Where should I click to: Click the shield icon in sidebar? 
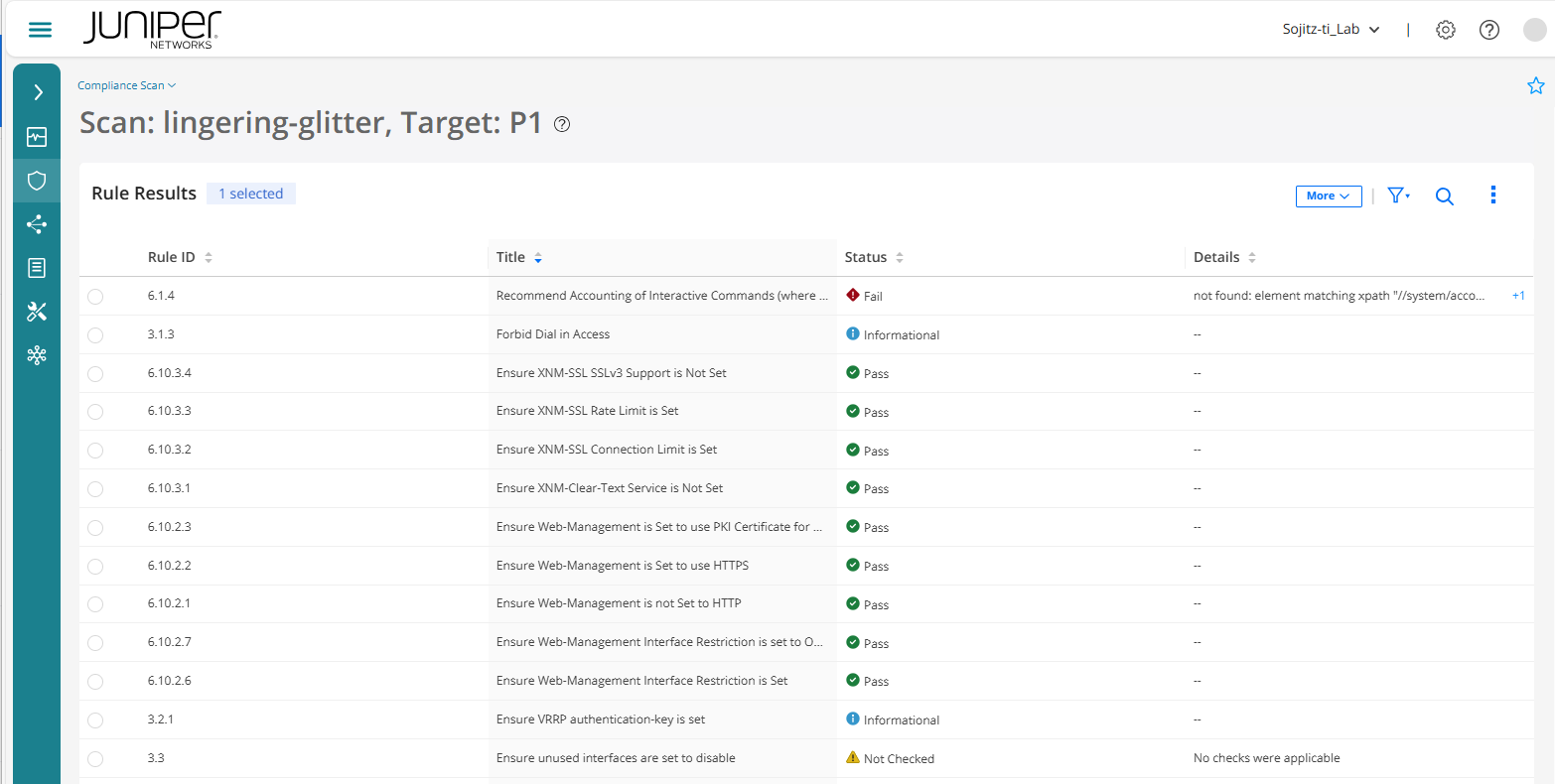click(37, 181)
